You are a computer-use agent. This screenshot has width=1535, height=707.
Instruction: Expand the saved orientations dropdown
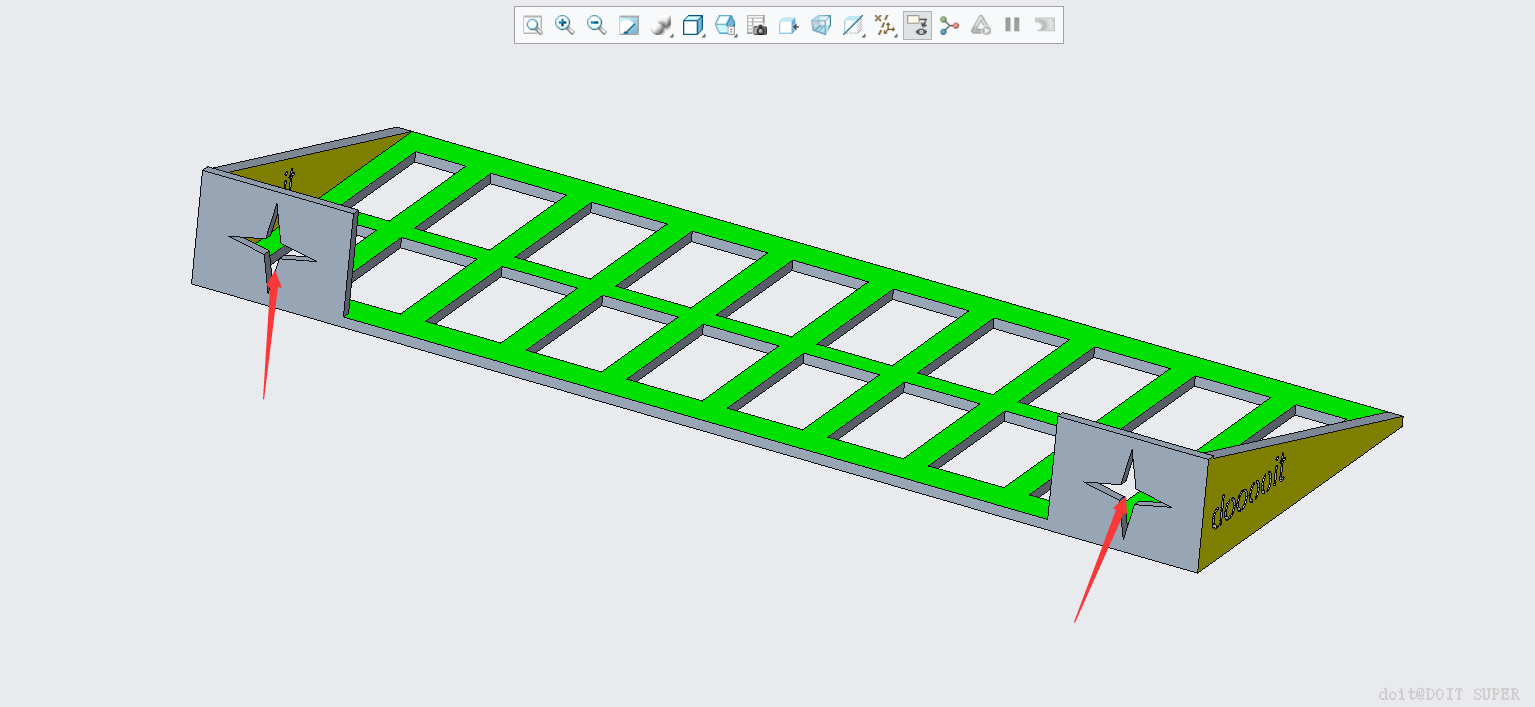[x=725, y=25]
